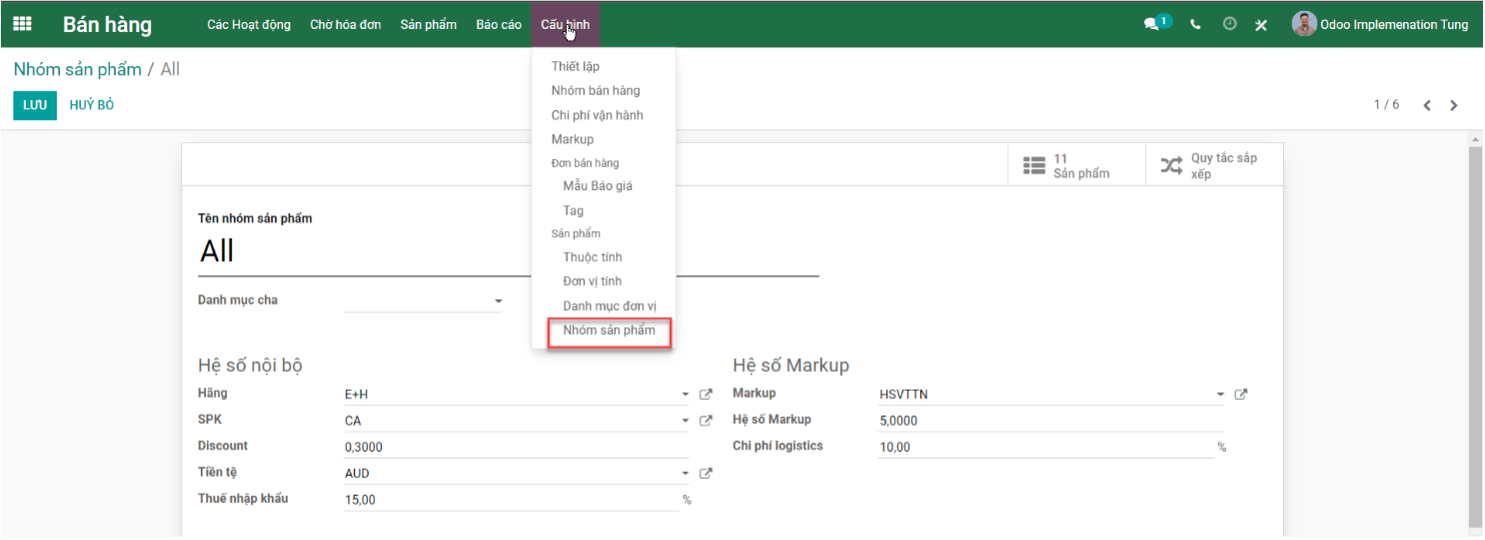Open the Báo cáo menu
The width and height of the screenshot is (1485, 540).
(x=499, y=24)
